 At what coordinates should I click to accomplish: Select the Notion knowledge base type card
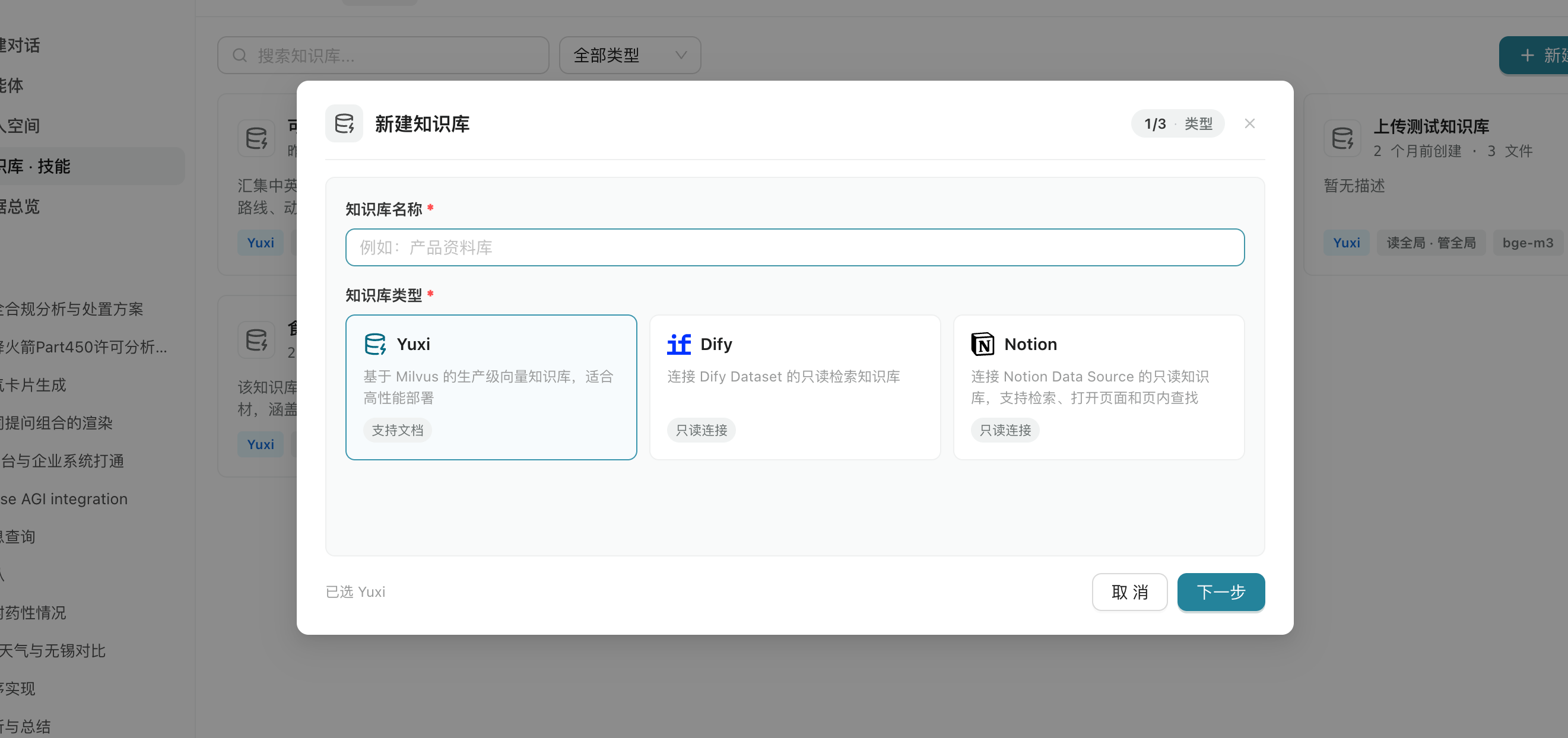[1099, 387]
